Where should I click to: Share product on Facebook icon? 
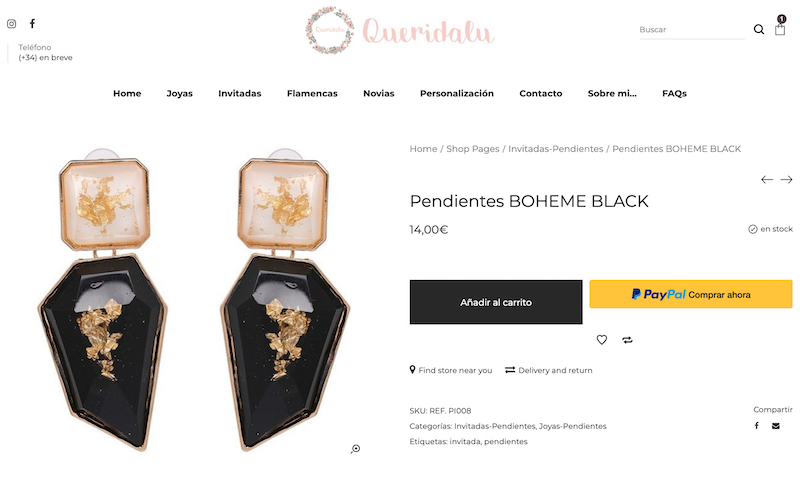click(757, 426)
